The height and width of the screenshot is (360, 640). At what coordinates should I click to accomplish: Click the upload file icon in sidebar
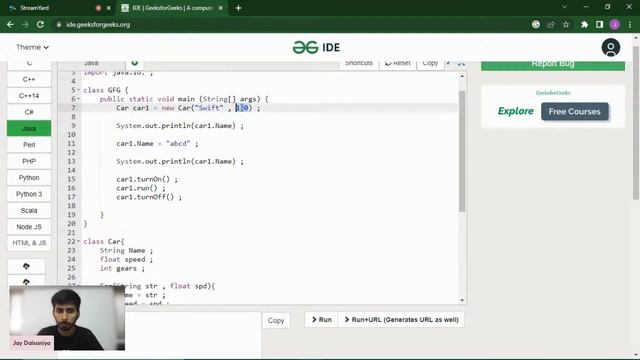coord(26,266)
